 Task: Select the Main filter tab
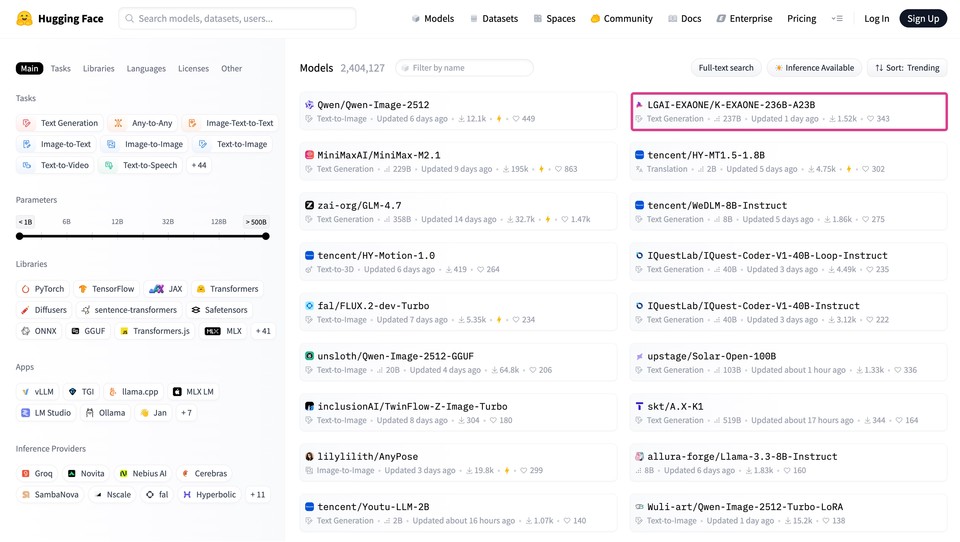coord(29,69)
